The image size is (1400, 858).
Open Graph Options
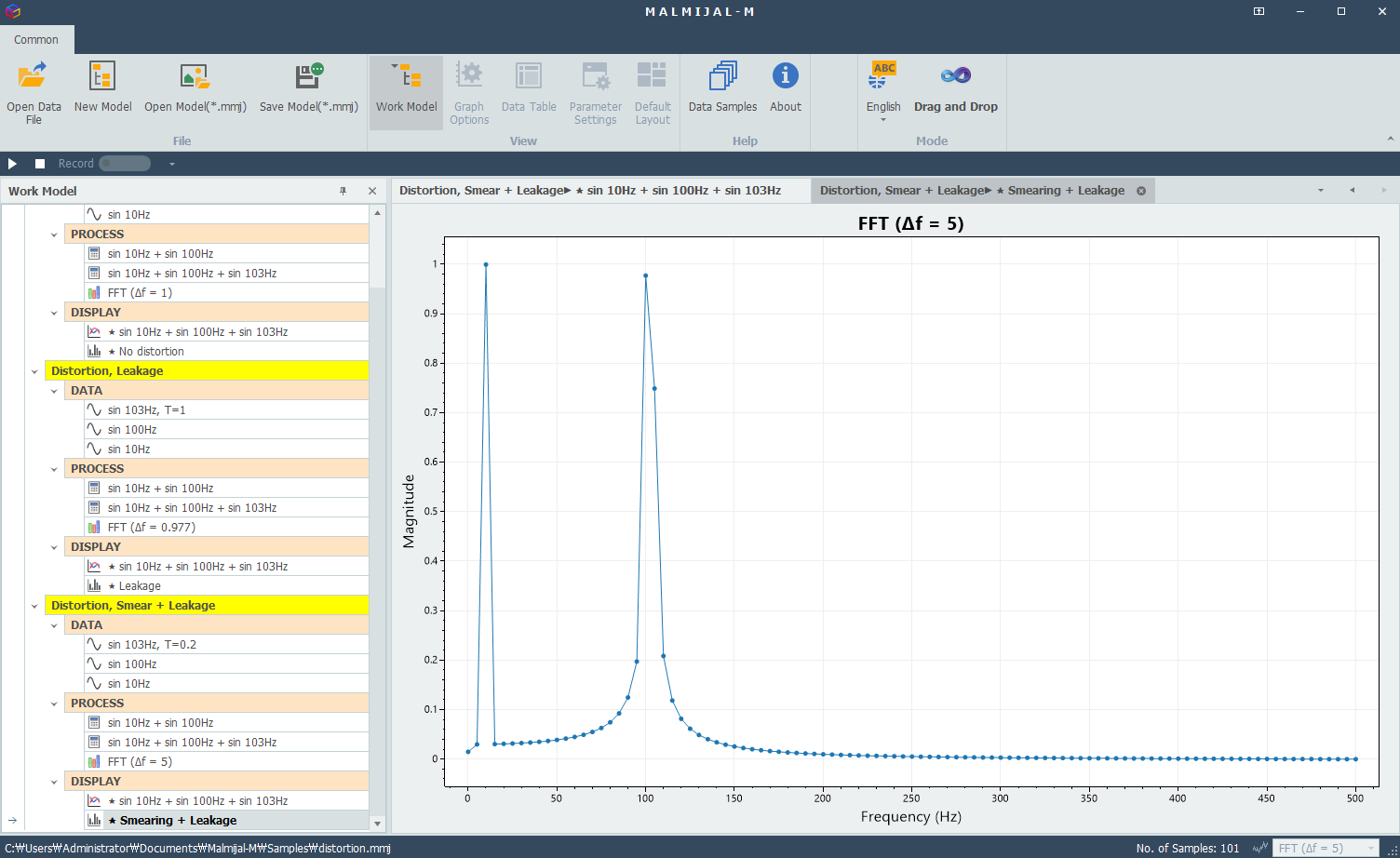coord(469,92)
